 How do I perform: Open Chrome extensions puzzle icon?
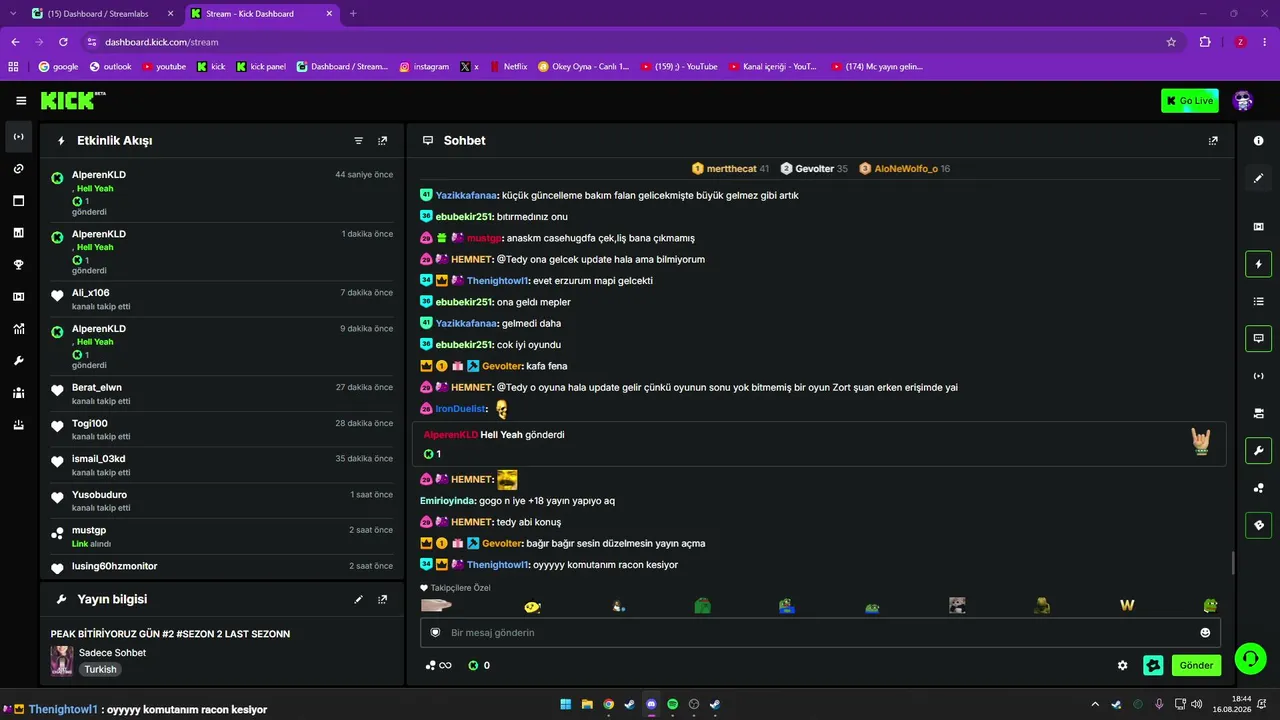point(1205,42)
